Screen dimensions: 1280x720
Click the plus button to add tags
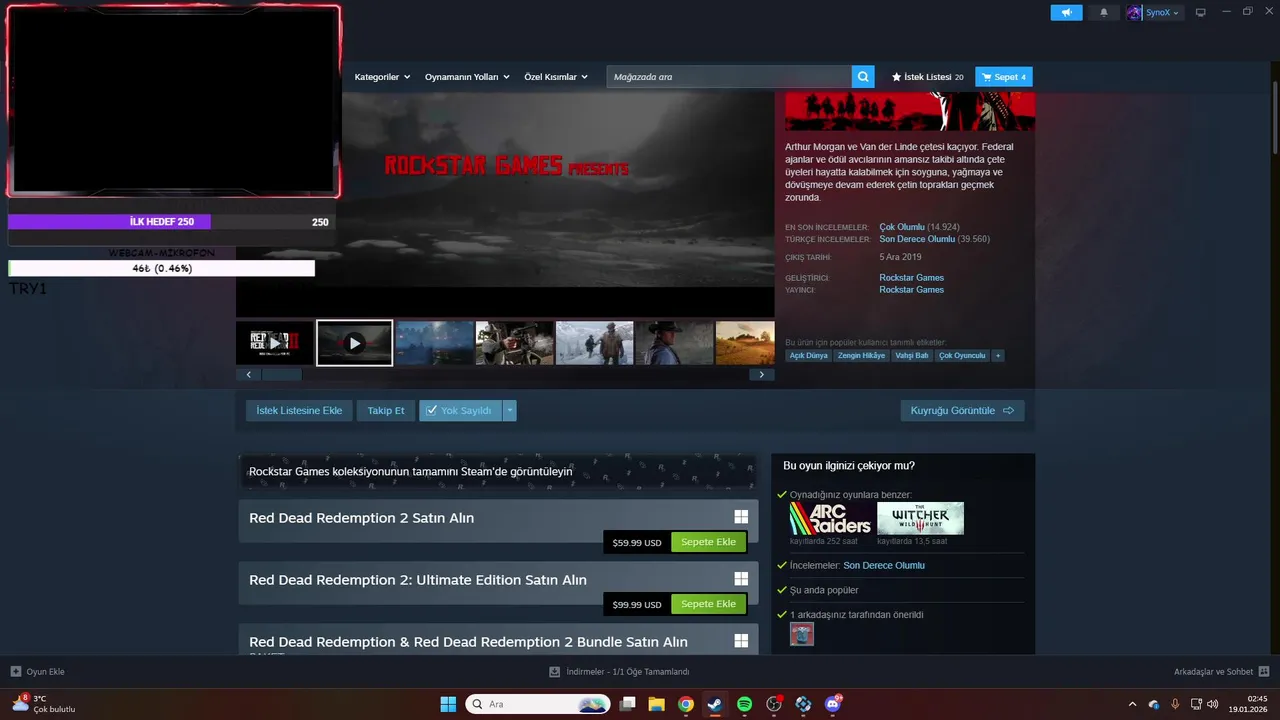(x=997, y=355)
